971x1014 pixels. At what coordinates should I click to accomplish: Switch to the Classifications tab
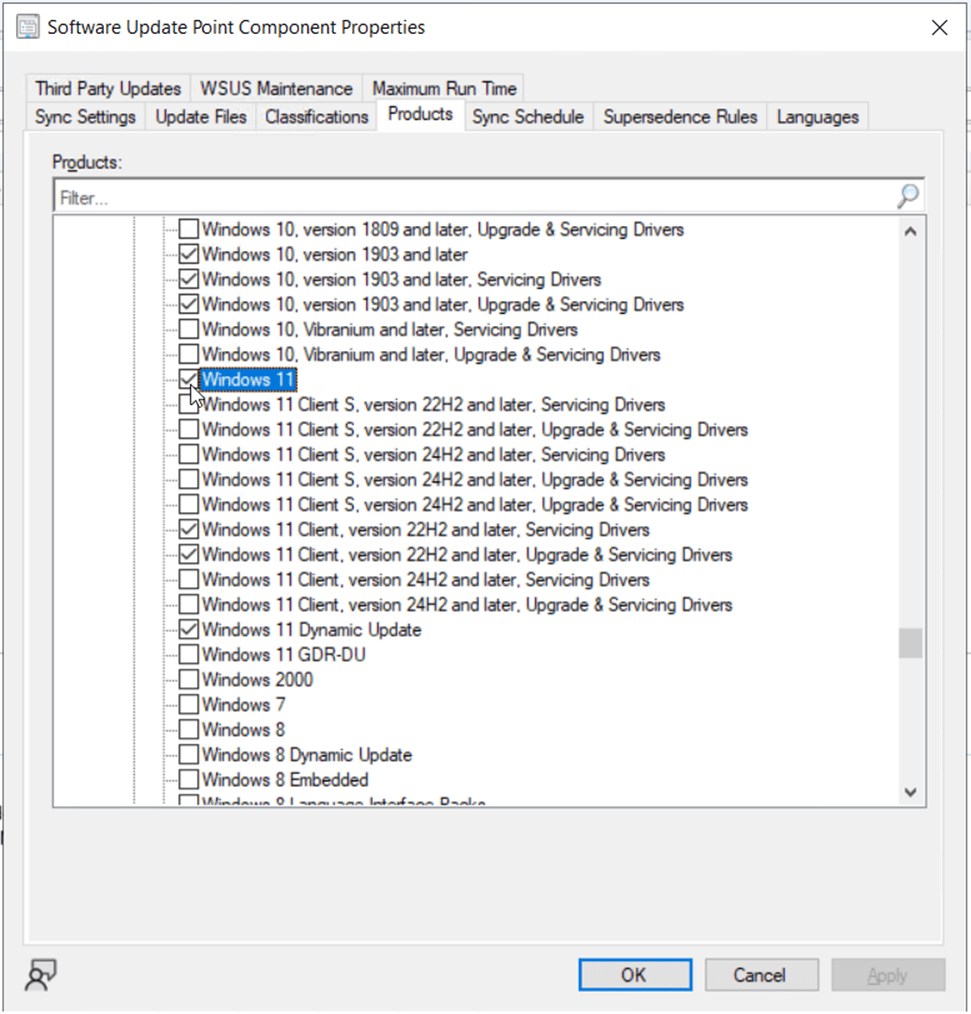[x=316, y=117]
